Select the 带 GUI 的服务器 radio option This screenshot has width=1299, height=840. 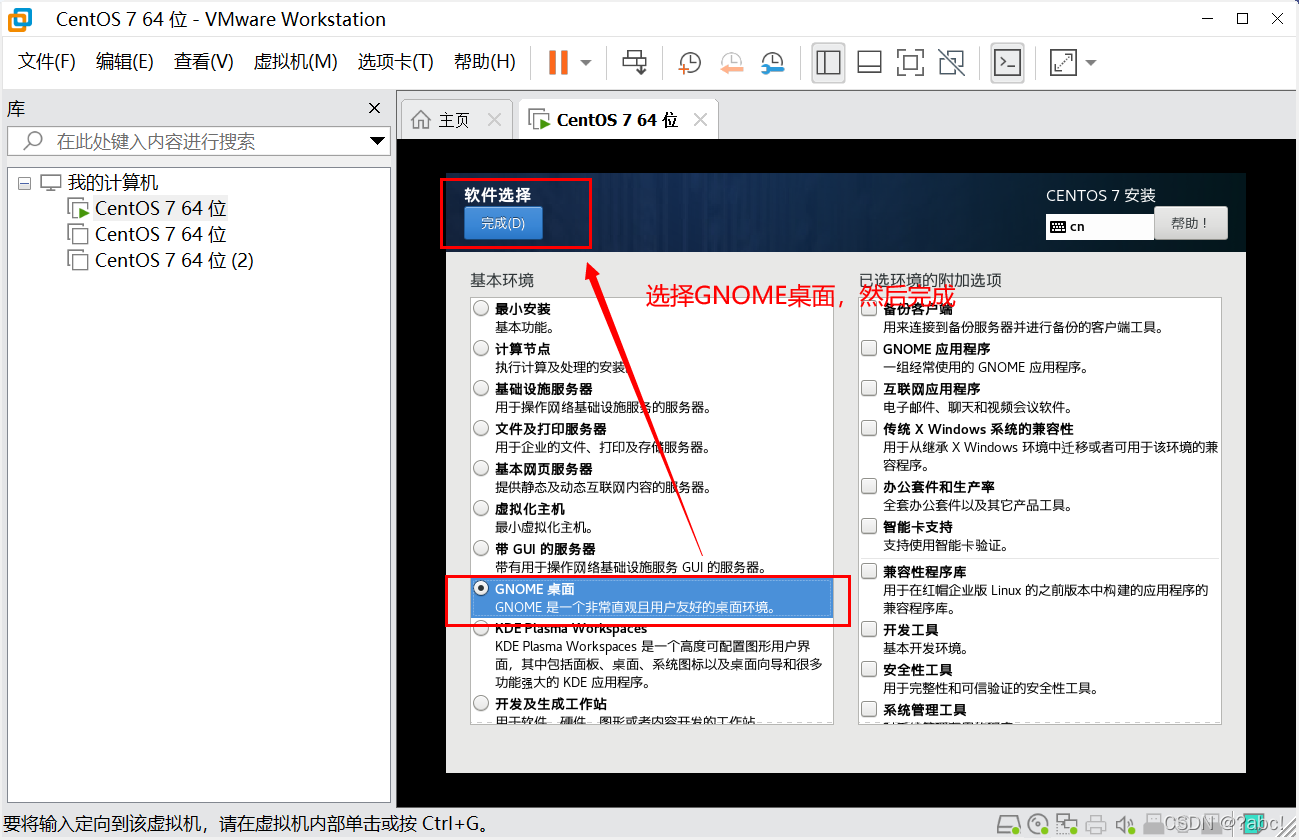tap(482, 549)
